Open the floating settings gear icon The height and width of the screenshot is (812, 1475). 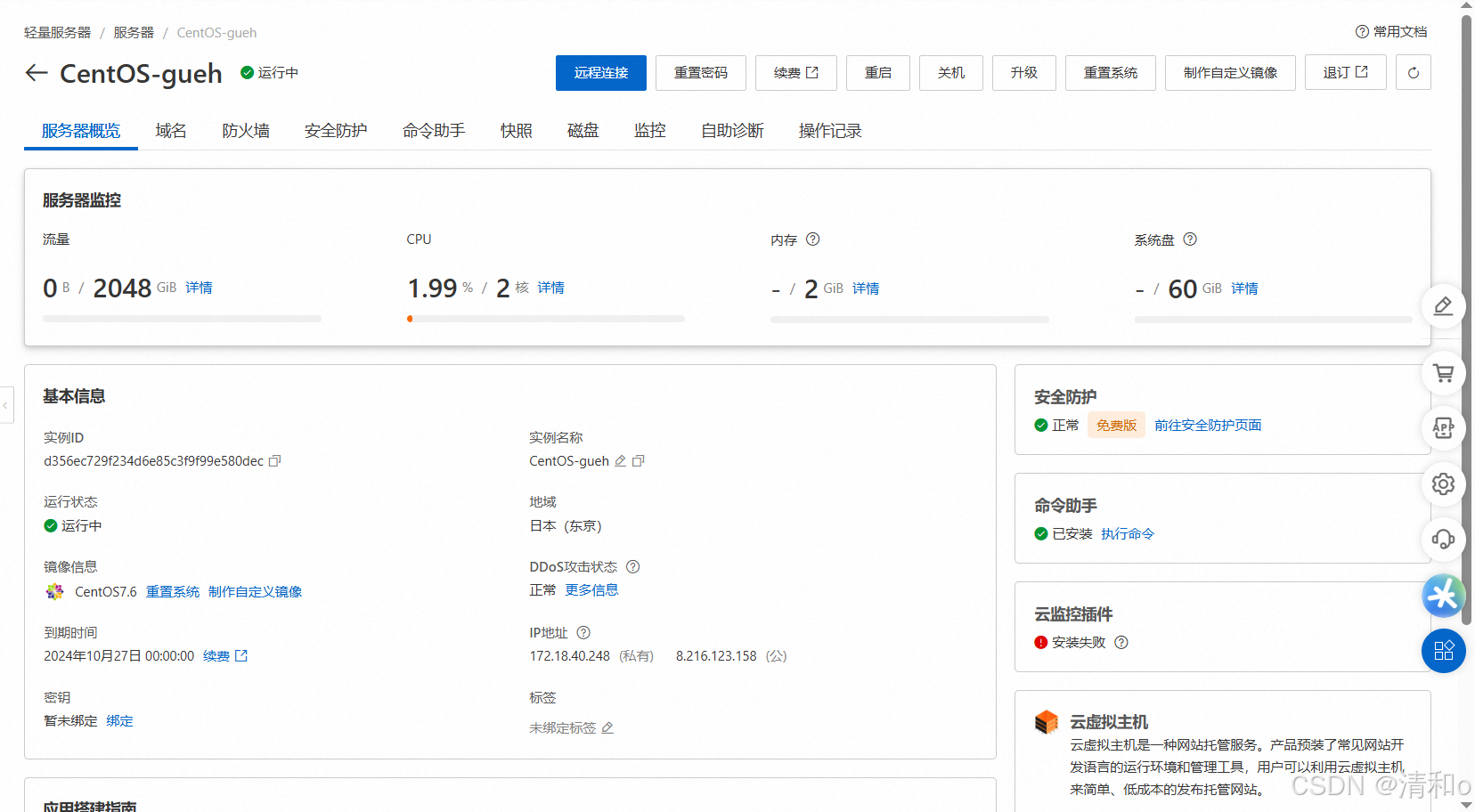[x=1444, y=484]
